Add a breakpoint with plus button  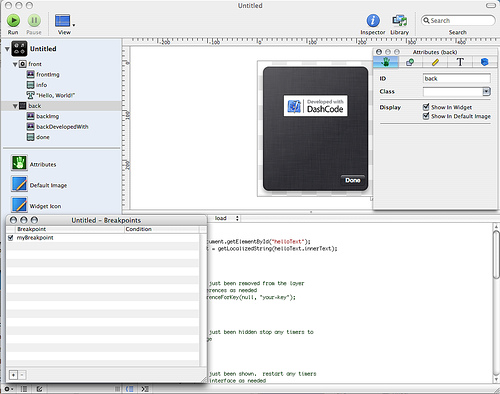pyautogui.click(x=13, y=375)
